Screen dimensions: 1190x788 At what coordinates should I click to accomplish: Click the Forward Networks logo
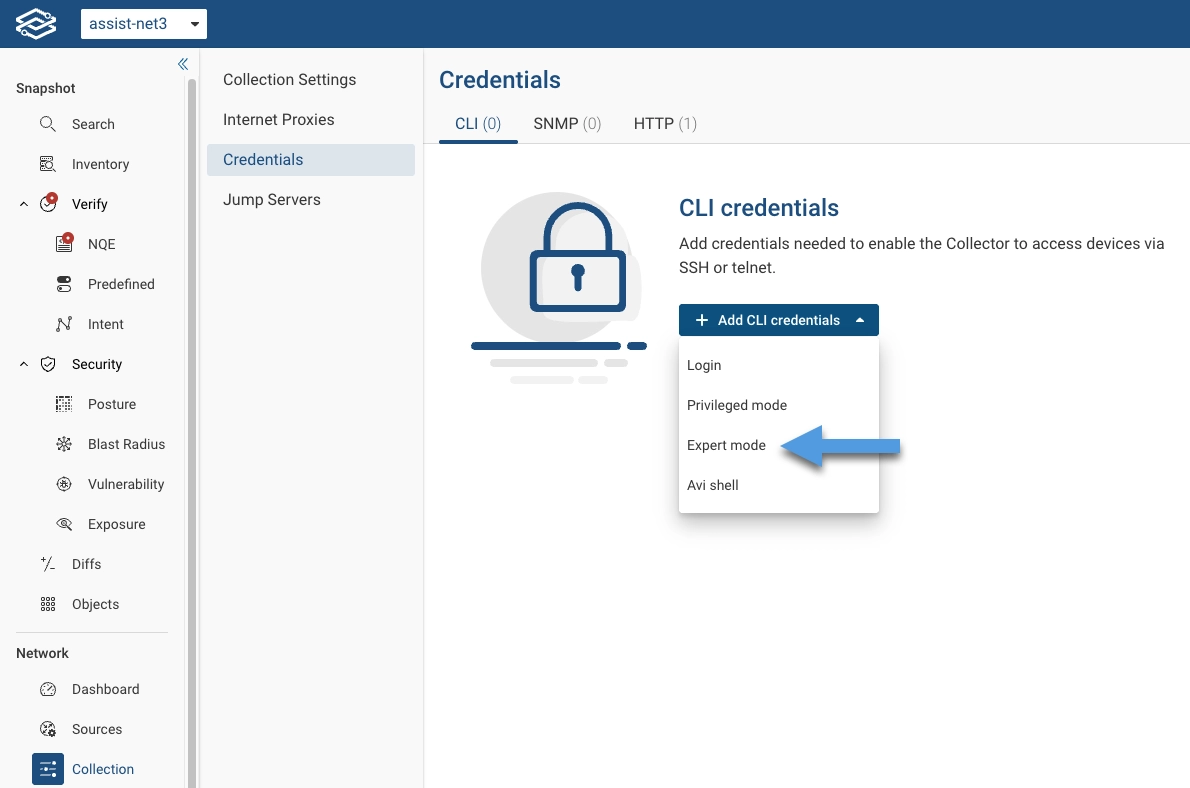point(36,24)
